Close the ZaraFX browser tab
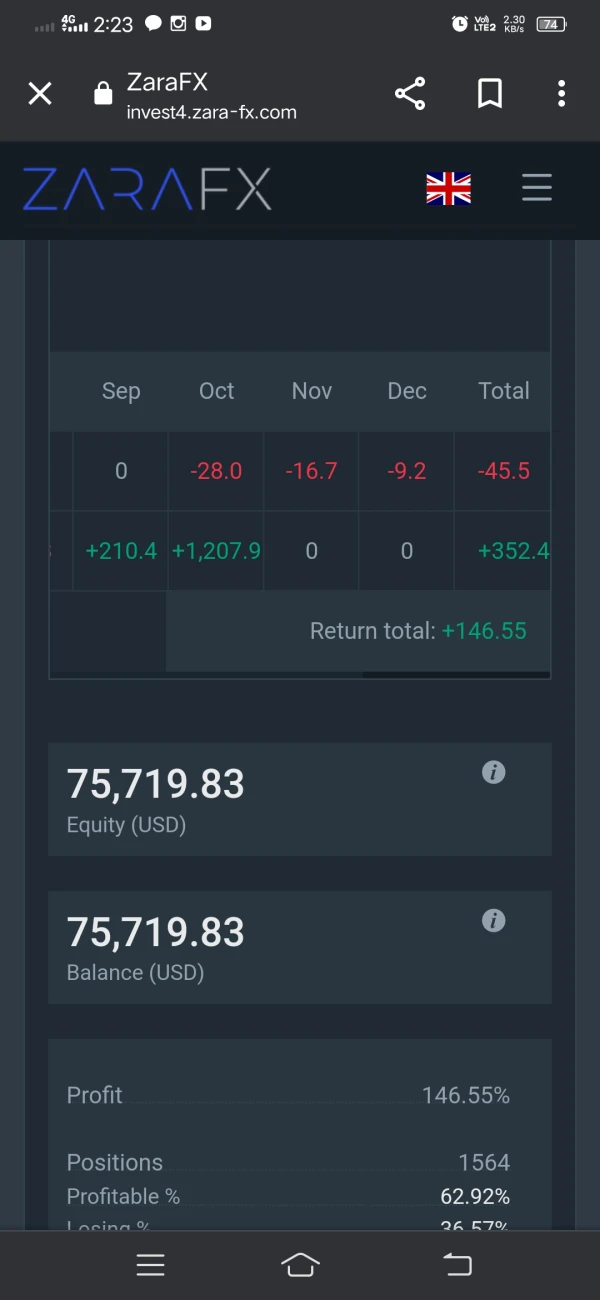 point(40,94)
